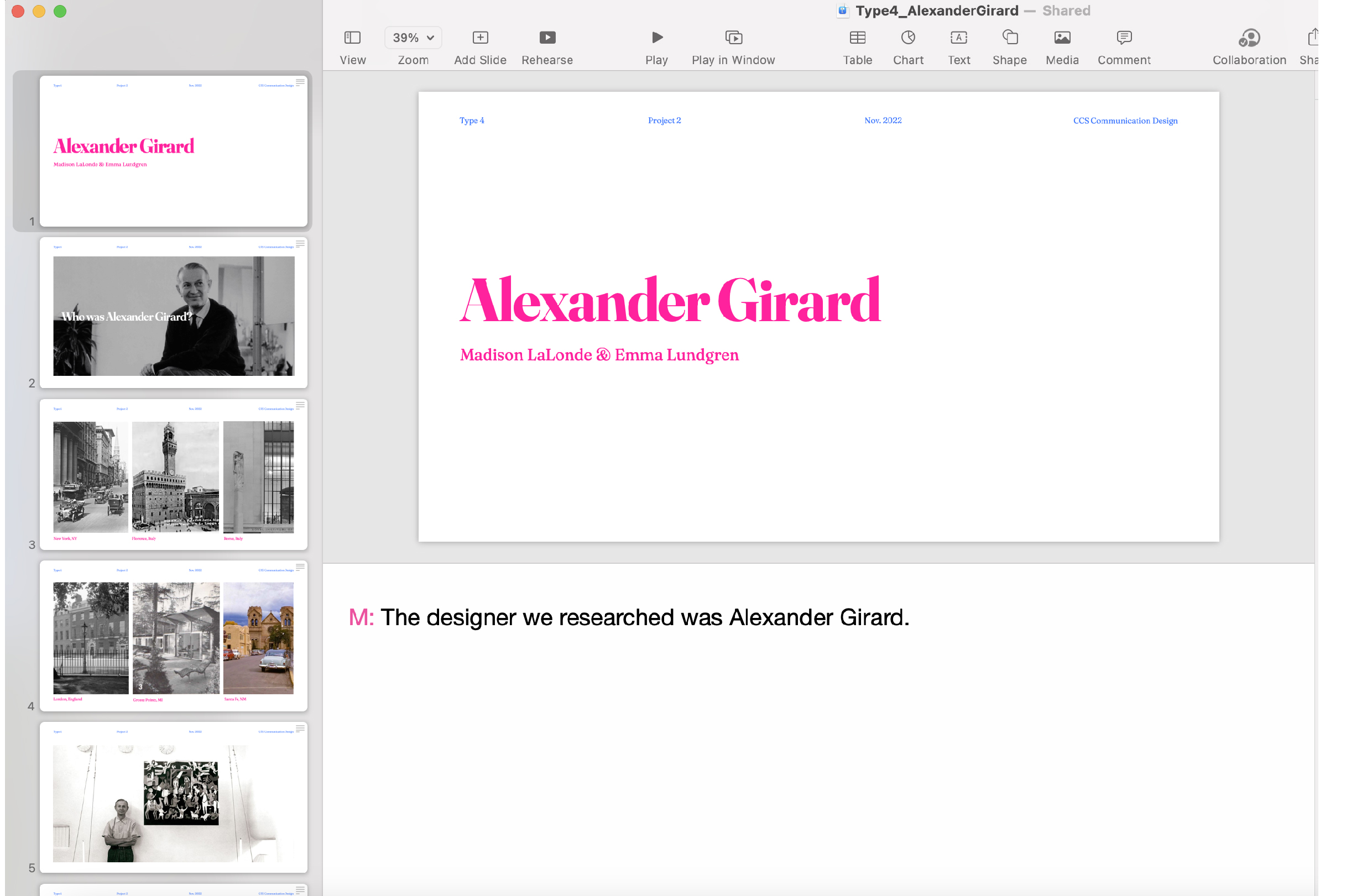Click the Type4_AlexanderGirard document title
This screenshot has width=1367, height=896.
tap(937, 11)
